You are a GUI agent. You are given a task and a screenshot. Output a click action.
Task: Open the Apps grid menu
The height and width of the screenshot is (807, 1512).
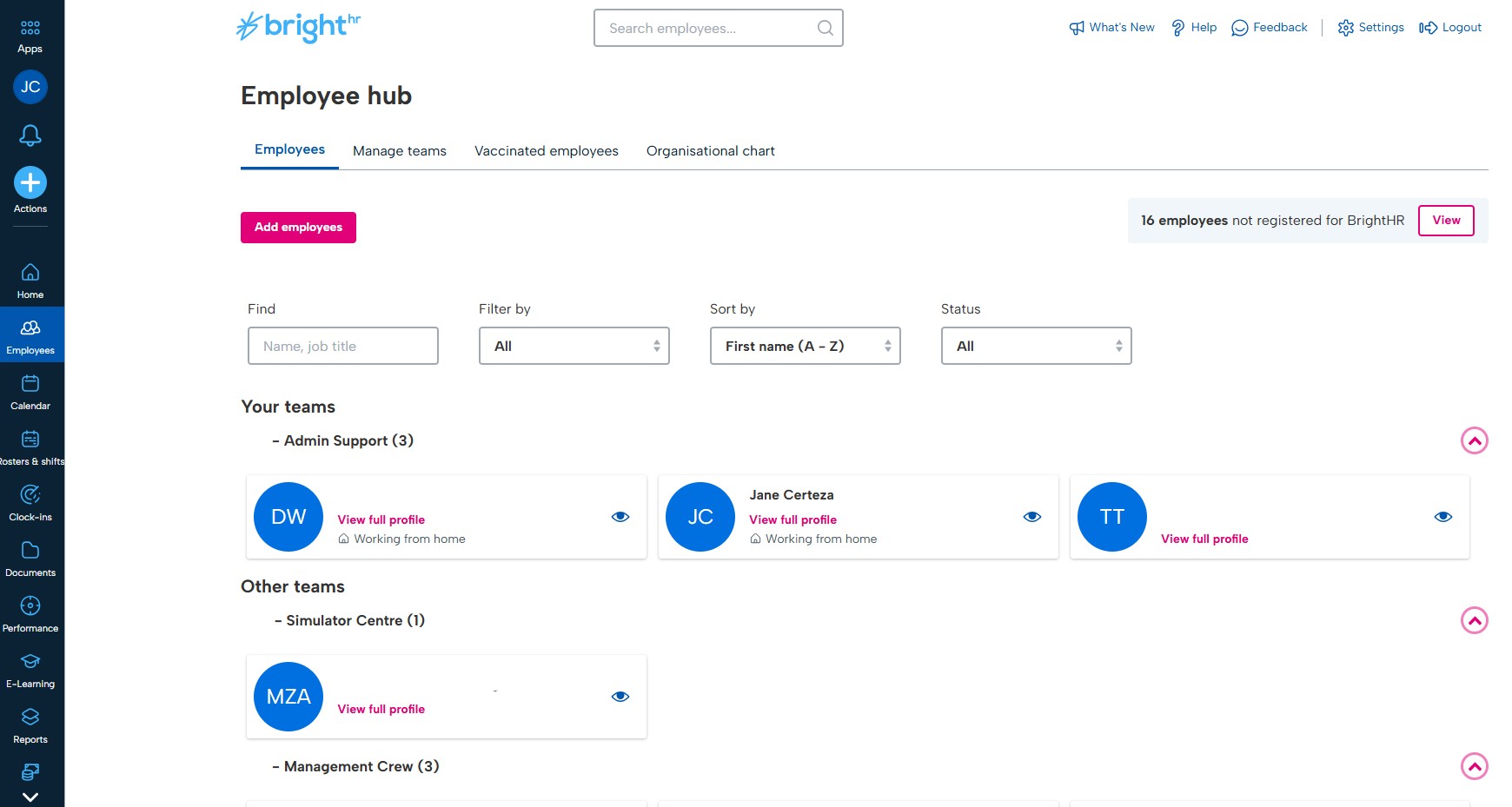coord(30,37)
